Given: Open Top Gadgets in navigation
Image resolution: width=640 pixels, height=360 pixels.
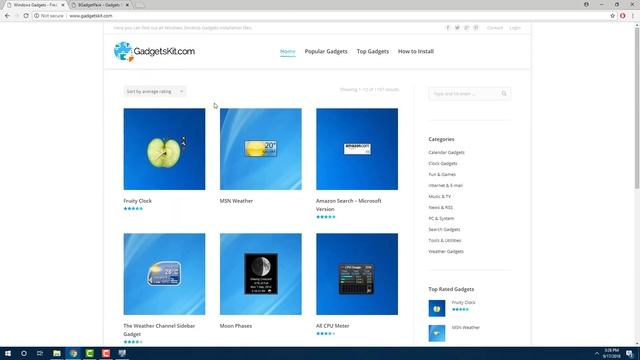Looking at the screenshot, I should pyautogui.click(x=373, y=51).
